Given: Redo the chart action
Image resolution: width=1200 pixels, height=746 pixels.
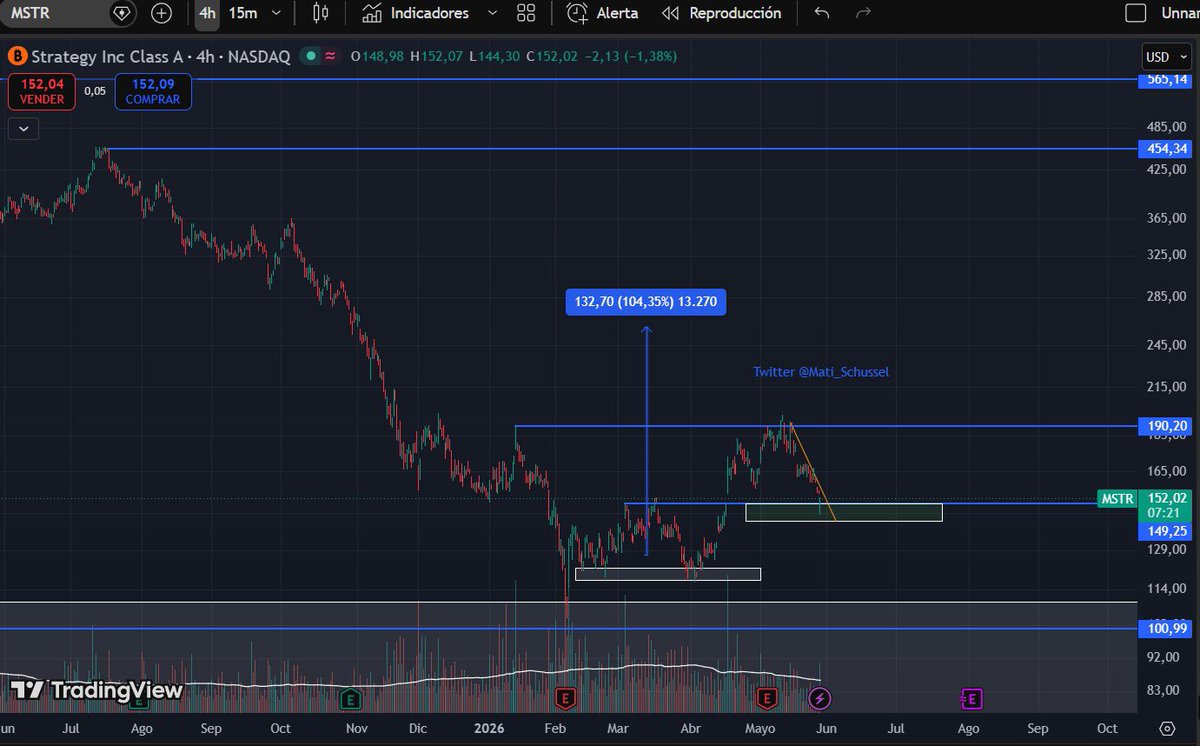Looking at the screenshot, I should click(864, 14).
